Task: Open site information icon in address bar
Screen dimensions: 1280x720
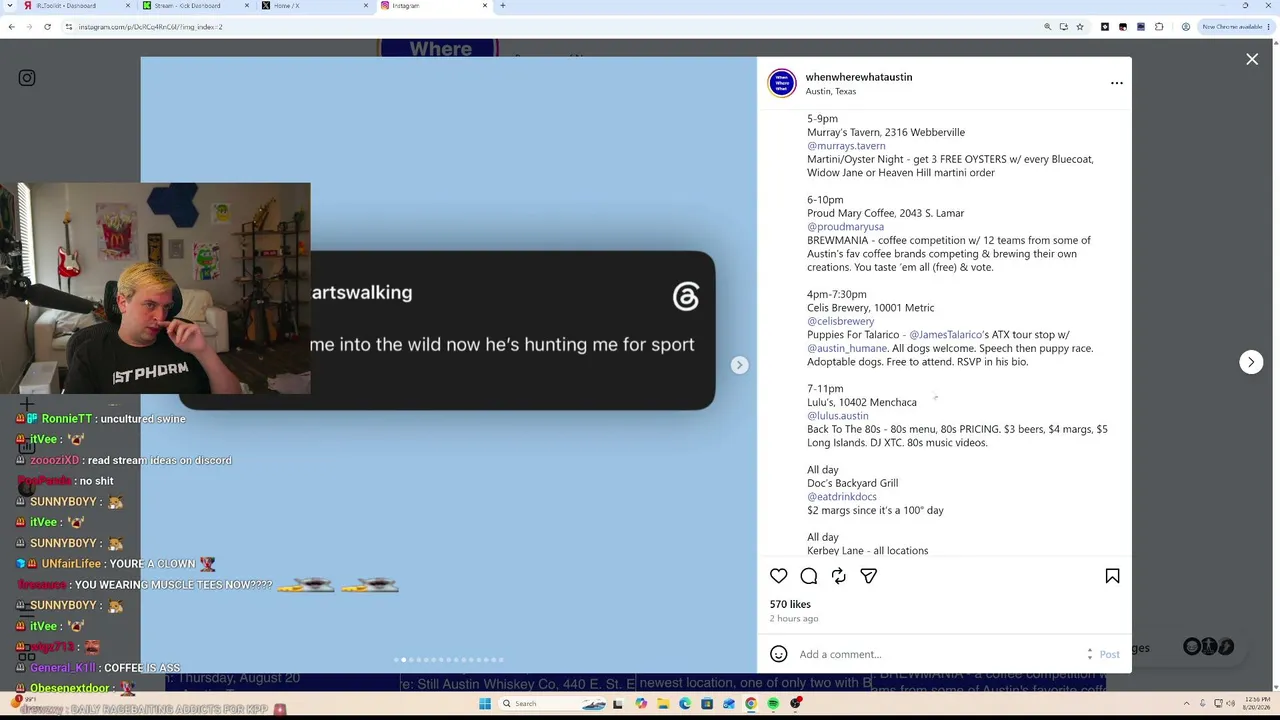Action: coord(68,27)
